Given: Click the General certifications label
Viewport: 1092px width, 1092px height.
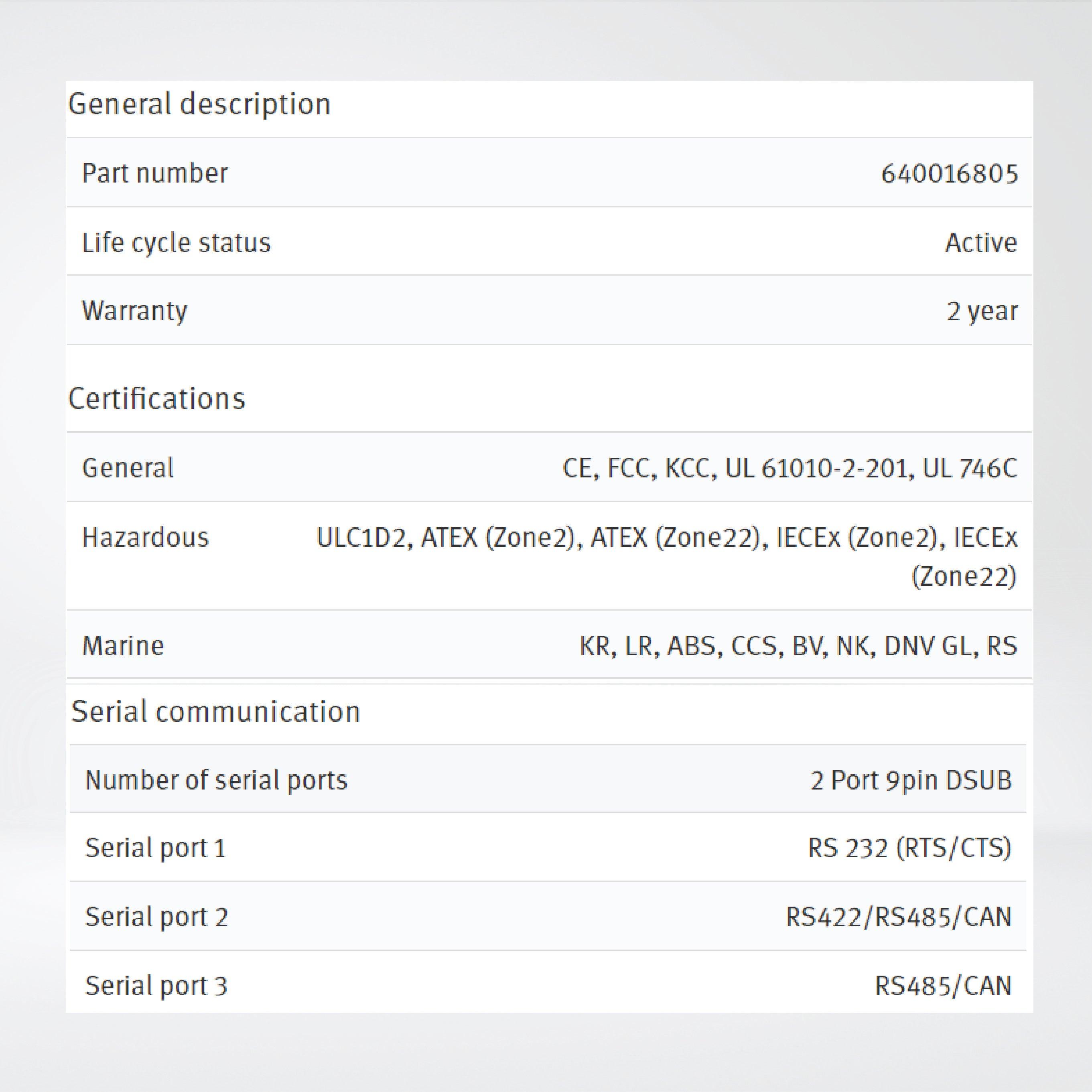Looking at the screenshot, I should (x=128, y=468).
